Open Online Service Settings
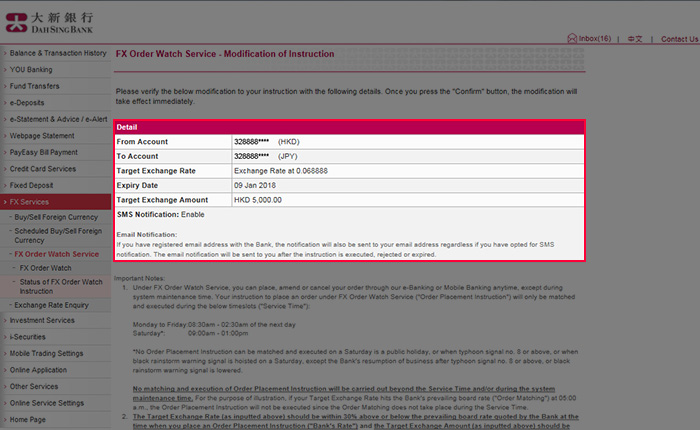 pyautogui.click(x=47, y=403)
